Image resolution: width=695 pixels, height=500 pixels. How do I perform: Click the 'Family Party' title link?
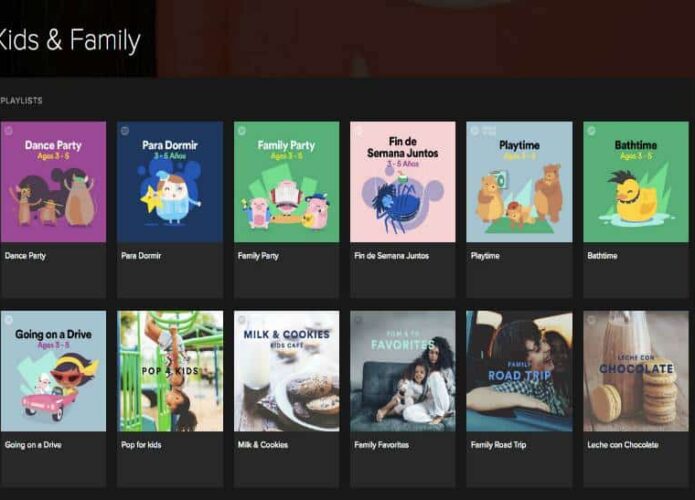point(258,256)
